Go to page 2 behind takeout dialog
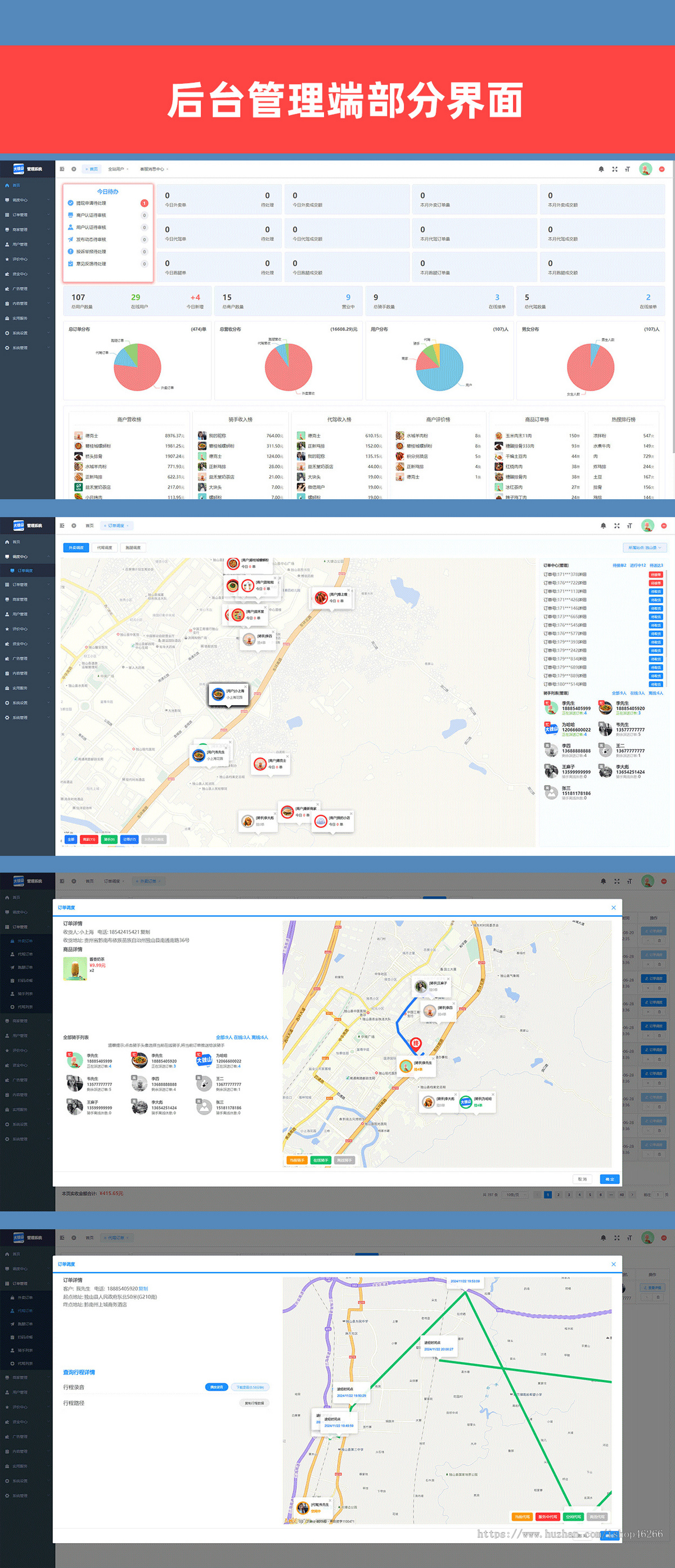The width and height of the screenshot is (675, 1568). 558,1195
